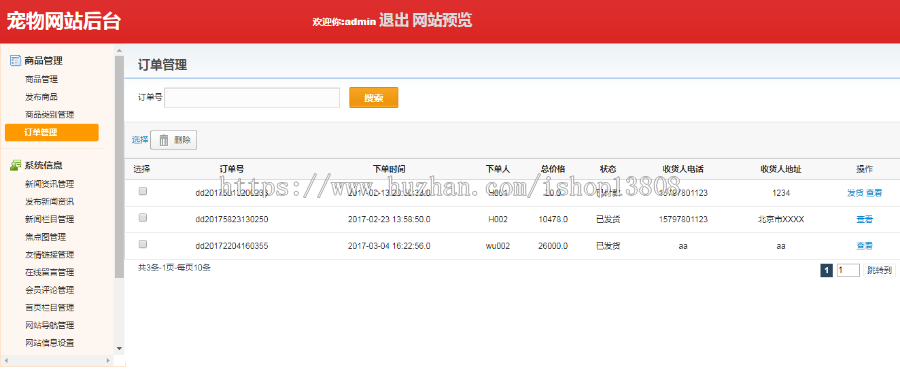Click page number 1 pagination button

(x=827, y=271)
